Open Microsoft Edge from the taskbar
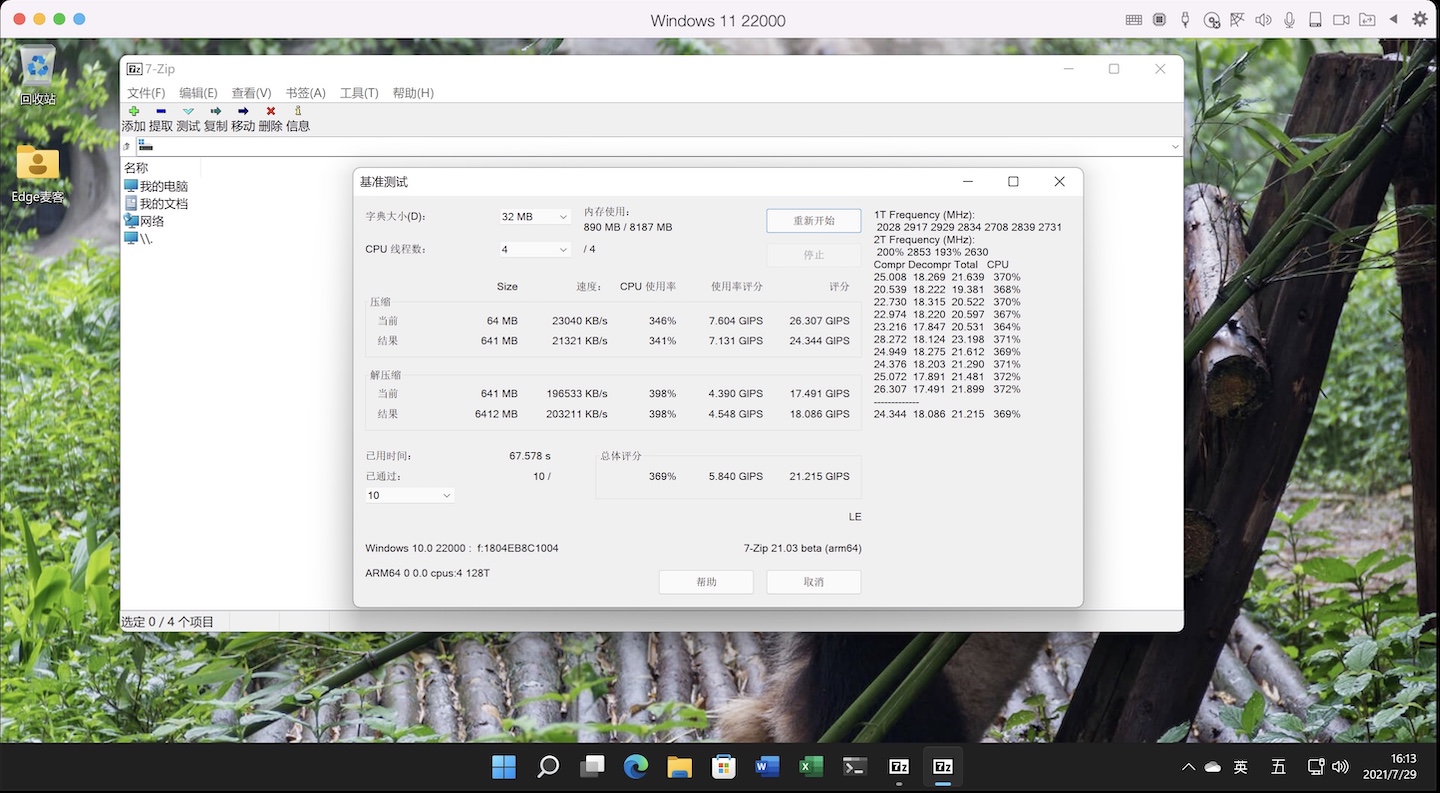1440x793 pixels. point(635,766)
